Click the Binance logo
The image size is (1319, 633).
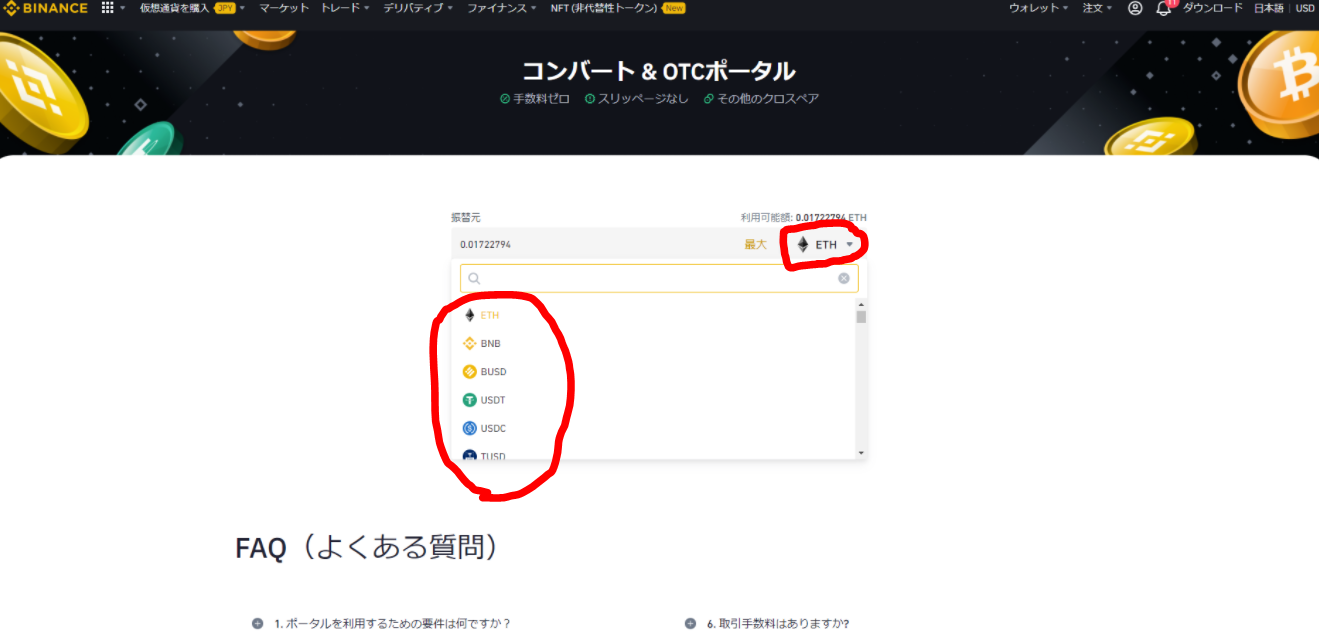coord(45,8)
